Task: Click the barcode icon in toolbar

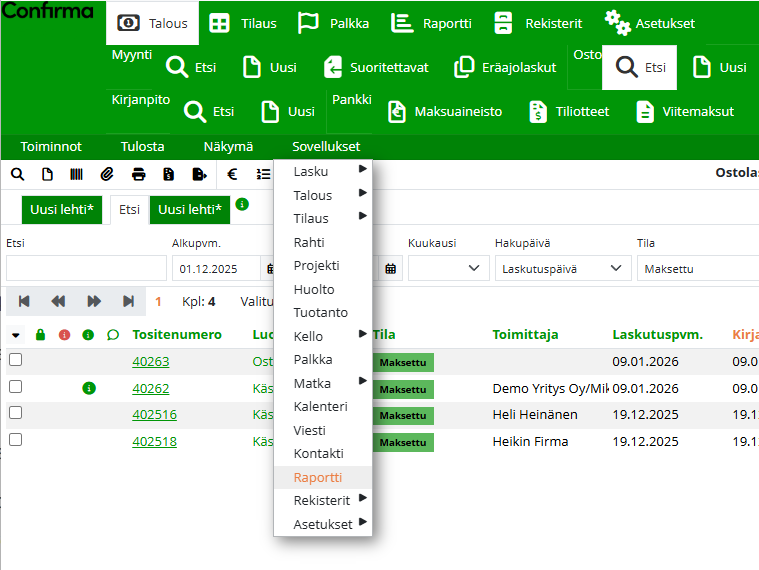Action: 76,174
